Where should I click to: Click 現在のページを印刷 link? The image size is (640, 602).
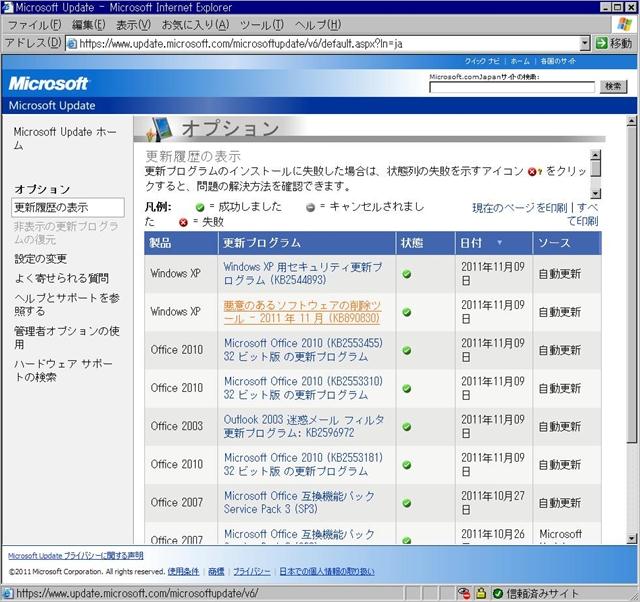(x=520, y=208)
